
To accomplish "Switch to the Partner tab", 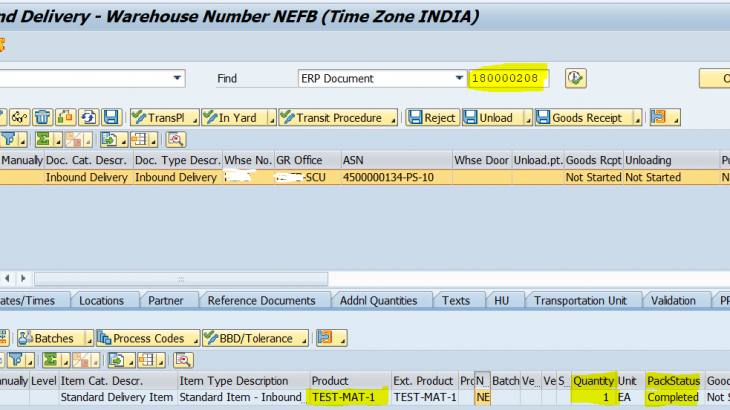I will click(166, 301).
